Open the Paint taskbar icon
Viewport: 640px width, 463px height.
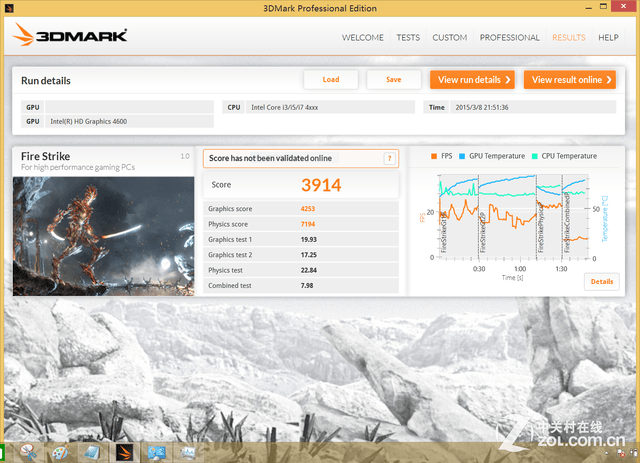pyautogui.click(x=61, y=452)
